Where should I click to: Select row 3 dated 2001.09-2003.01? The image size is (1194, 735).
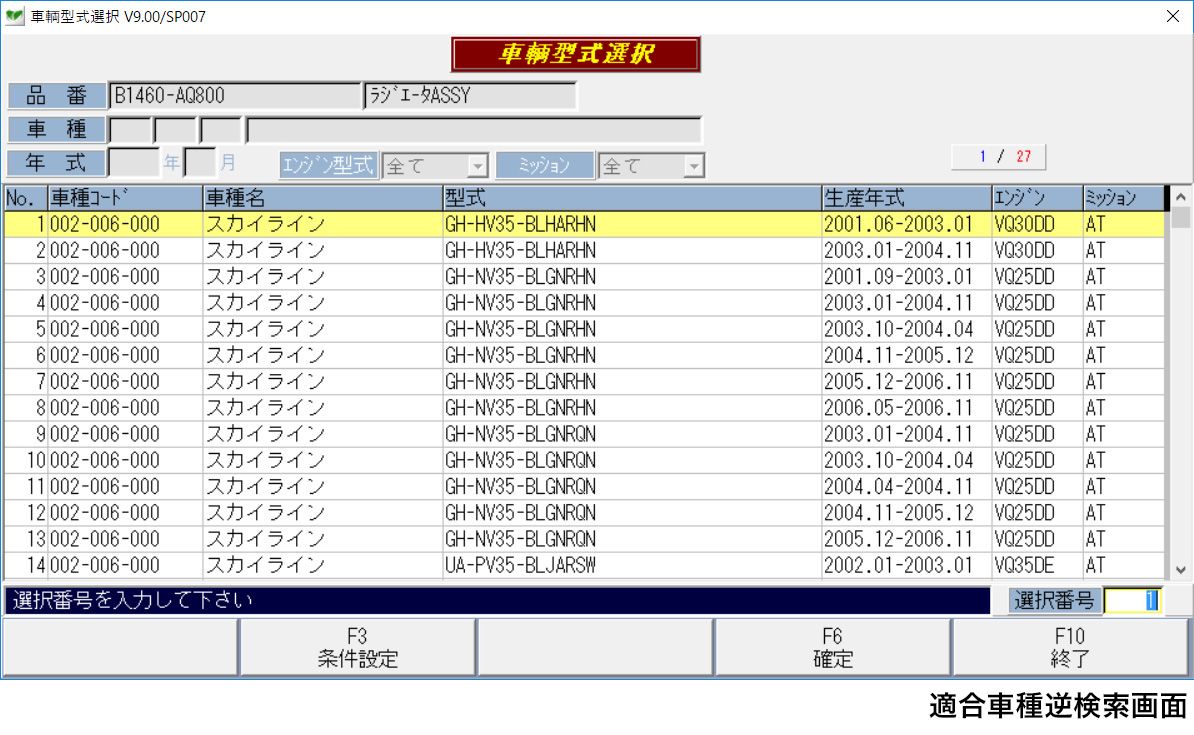[584, 276]
